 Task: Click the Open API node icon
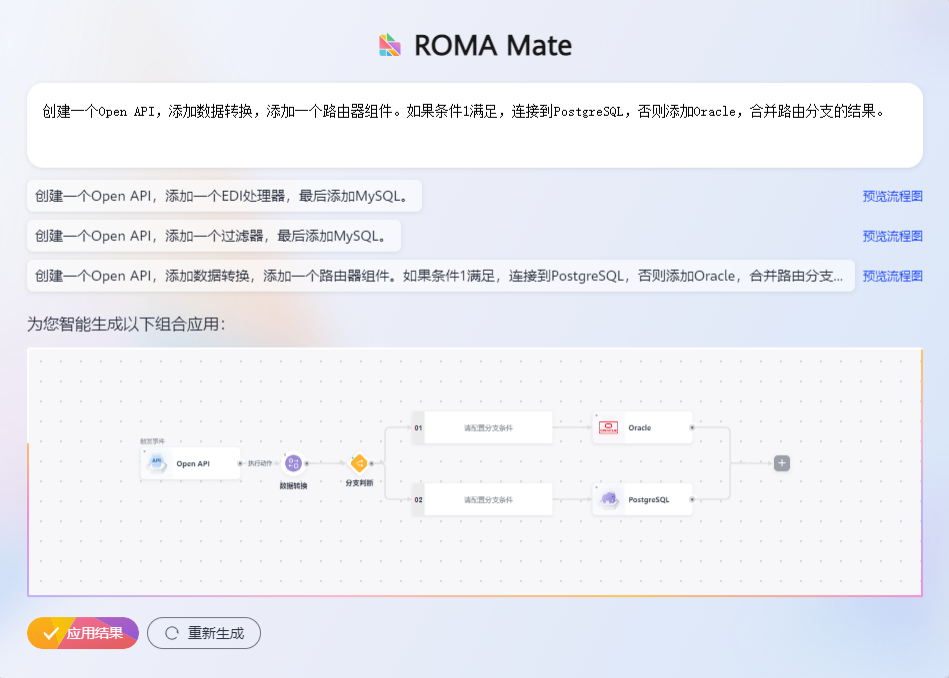point(157,463)
